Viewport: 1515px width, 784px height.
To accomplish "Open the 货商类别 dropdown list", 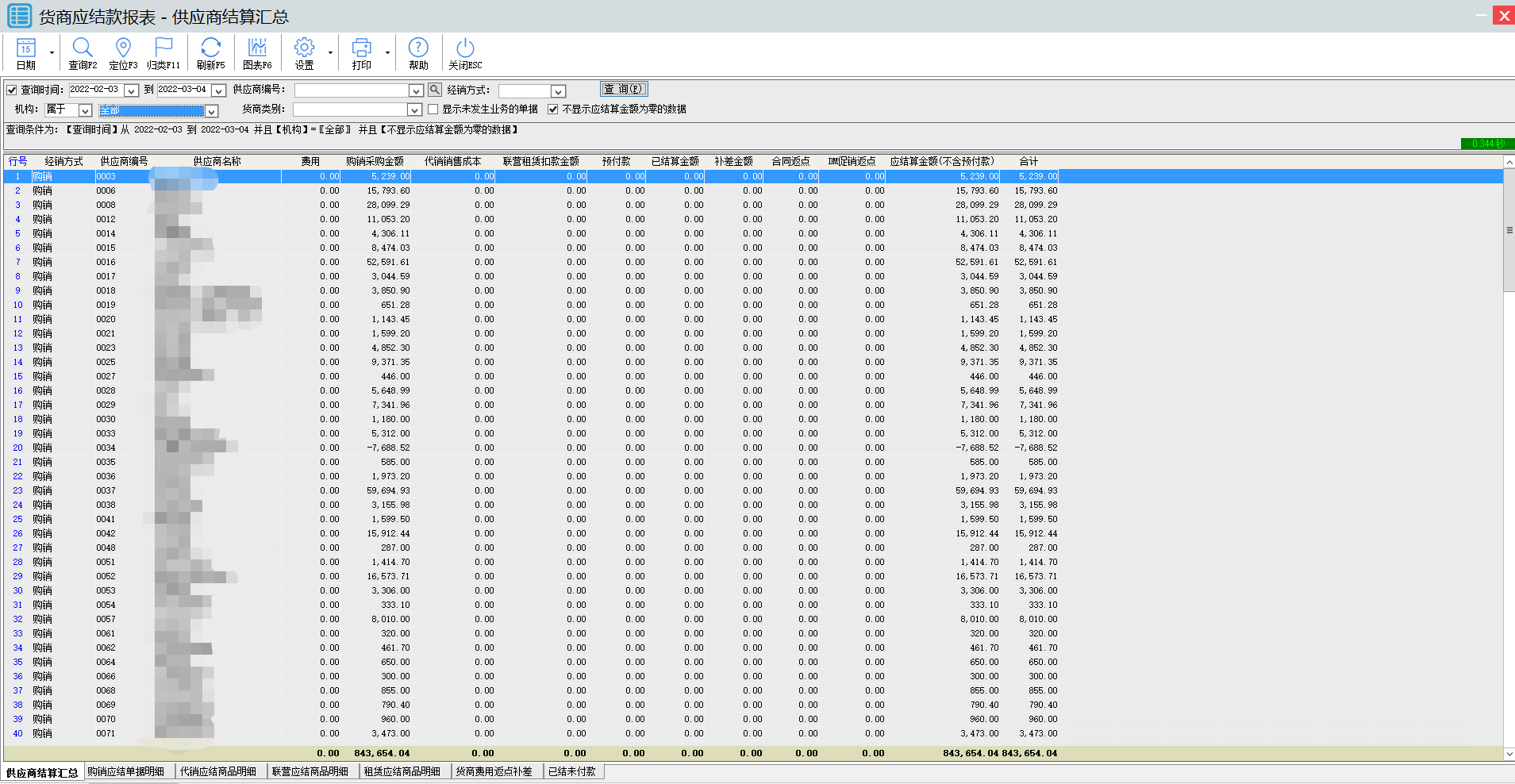I will pos(415,110).
